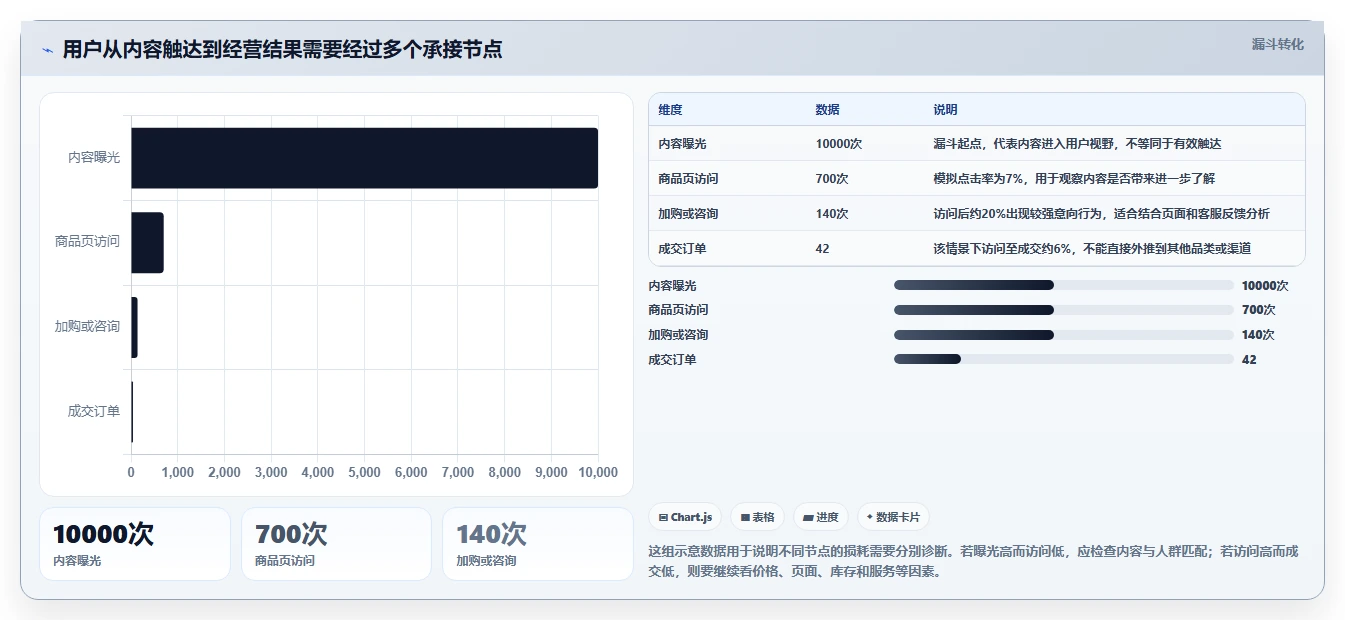Click the 成交订单 progress bar
Viewport: 1345px width, 620px height.
click(x=1064, y=359)
